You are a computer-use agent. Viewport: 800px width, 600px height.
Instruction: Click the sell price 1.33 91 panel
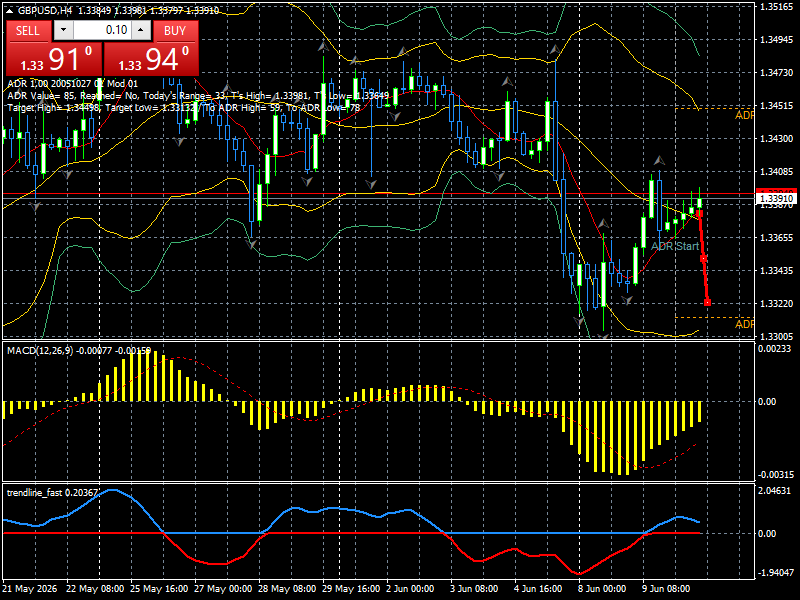point(54,59)
